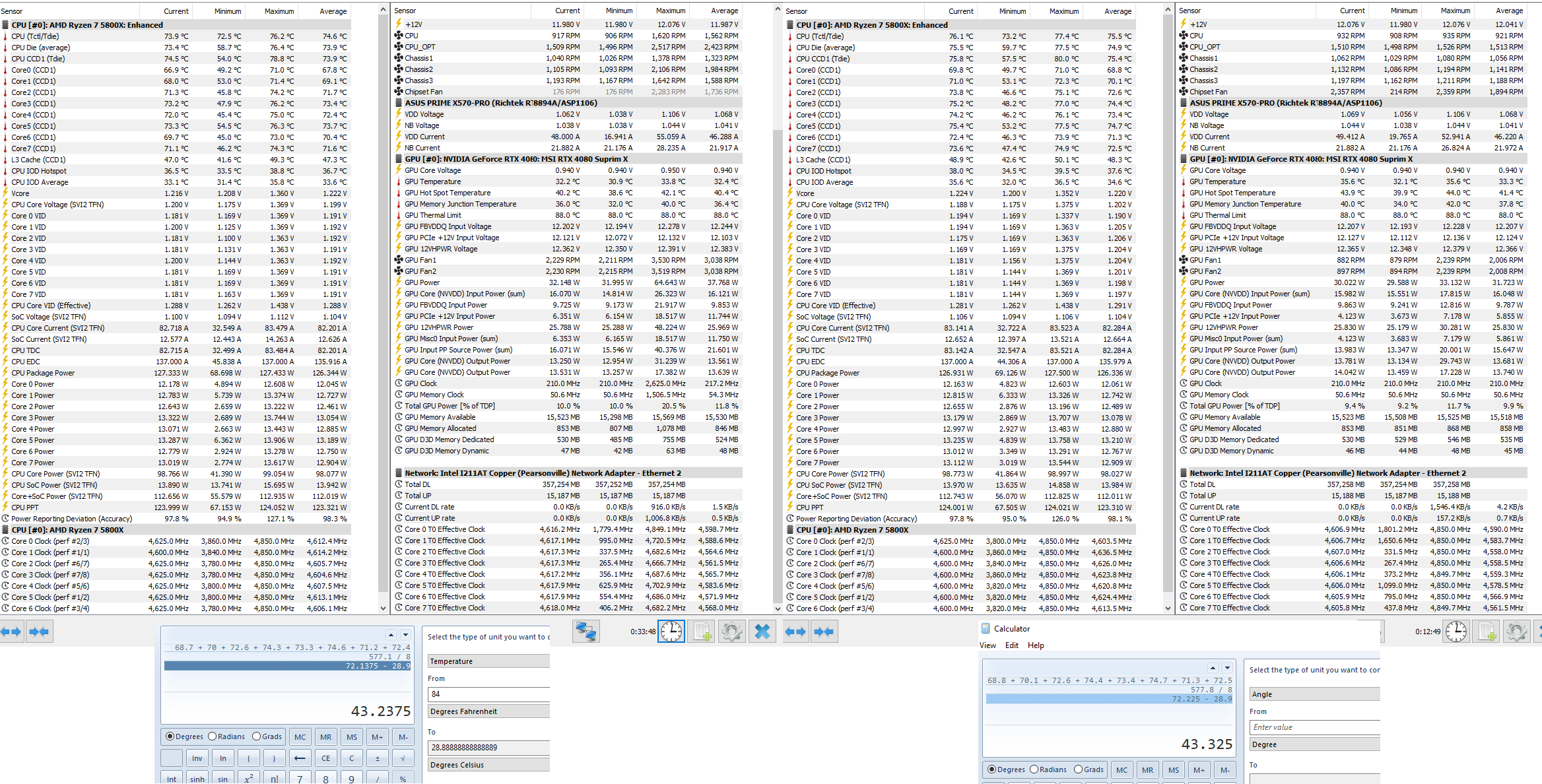Click the clock reset icon beside 0:12:49
Viewport: 1542px width, 784px height.
click(1456, 632)
